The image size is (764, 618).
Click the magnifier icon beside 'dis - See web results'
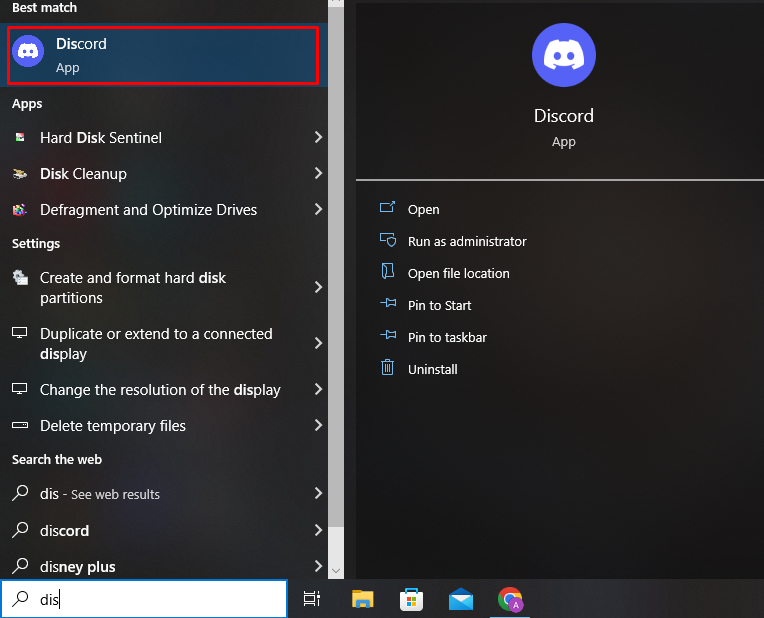point(20,493)
